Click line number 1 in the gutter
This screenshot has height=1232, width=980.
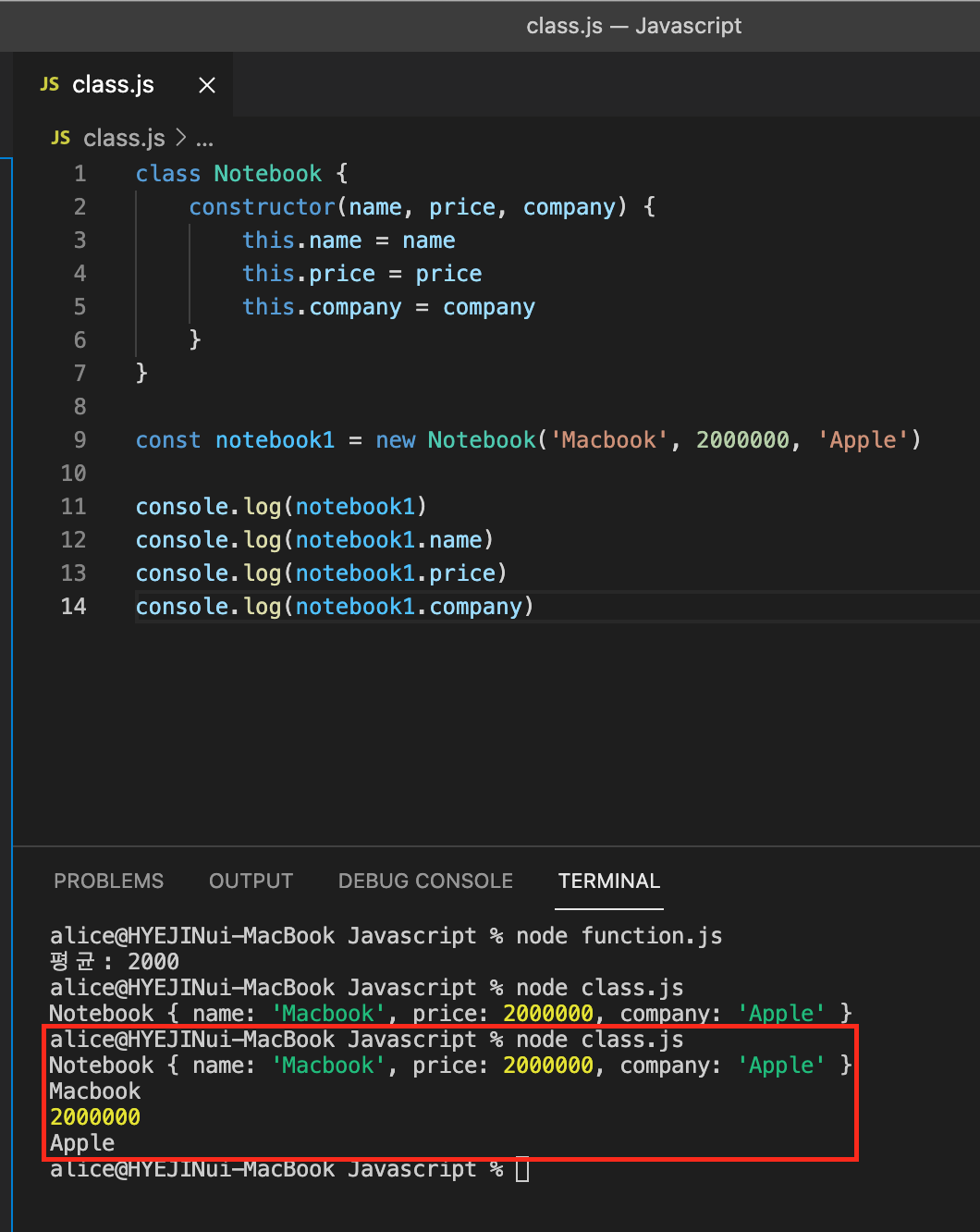point(80,174)
